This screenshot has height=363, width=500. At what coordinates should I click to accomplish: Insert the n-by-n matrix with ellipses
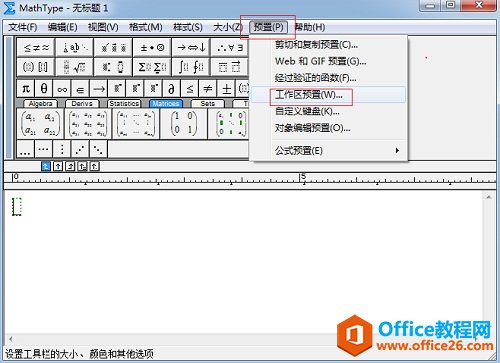tap(136, 124)
